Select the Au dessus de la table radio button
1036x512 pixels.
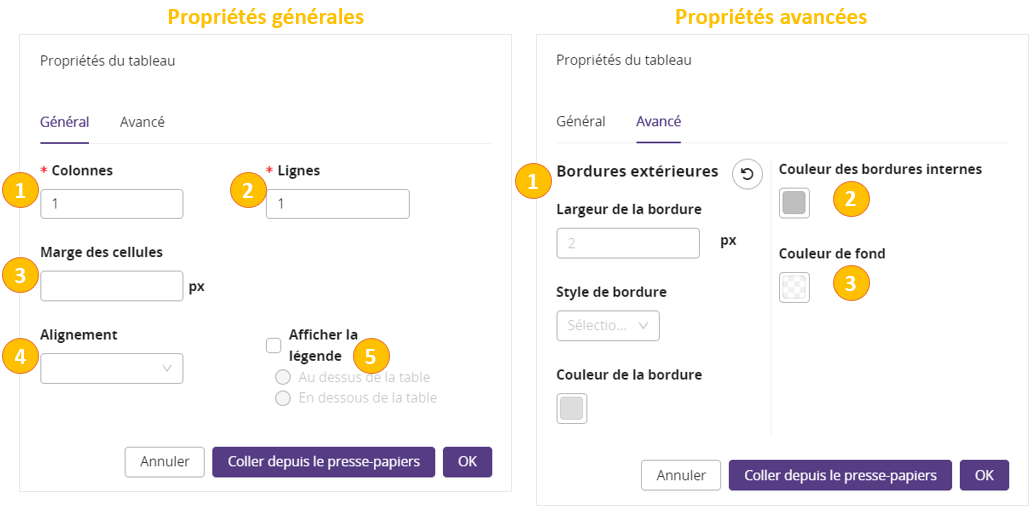point(283,377)
